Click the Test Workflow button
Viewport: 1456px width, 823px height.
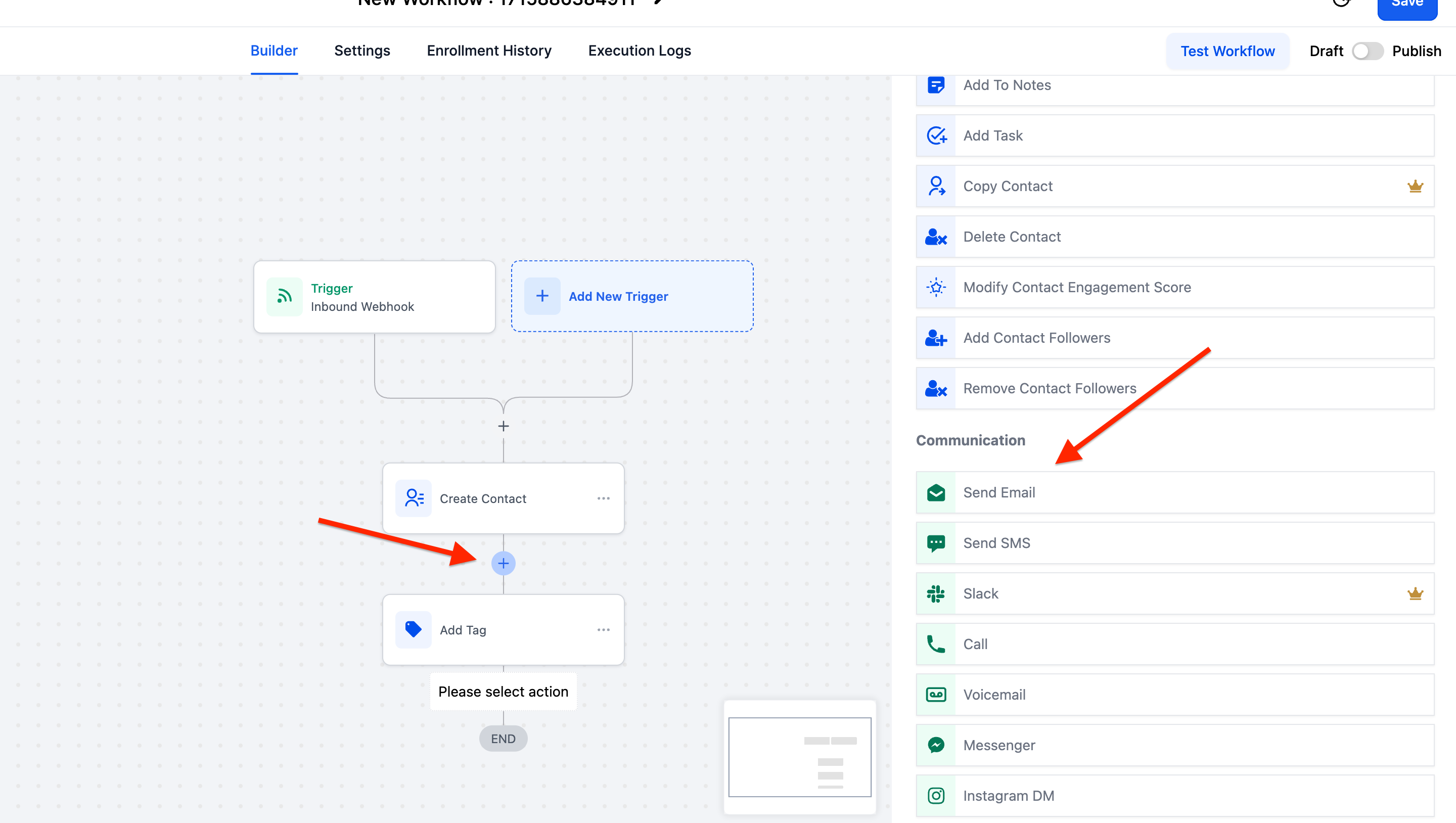click(x=1227, y=51)
